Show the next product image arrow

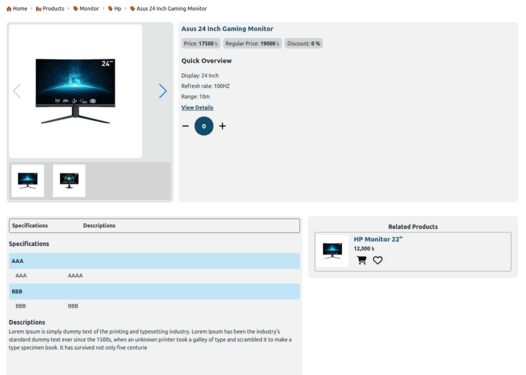coord(163,91)
